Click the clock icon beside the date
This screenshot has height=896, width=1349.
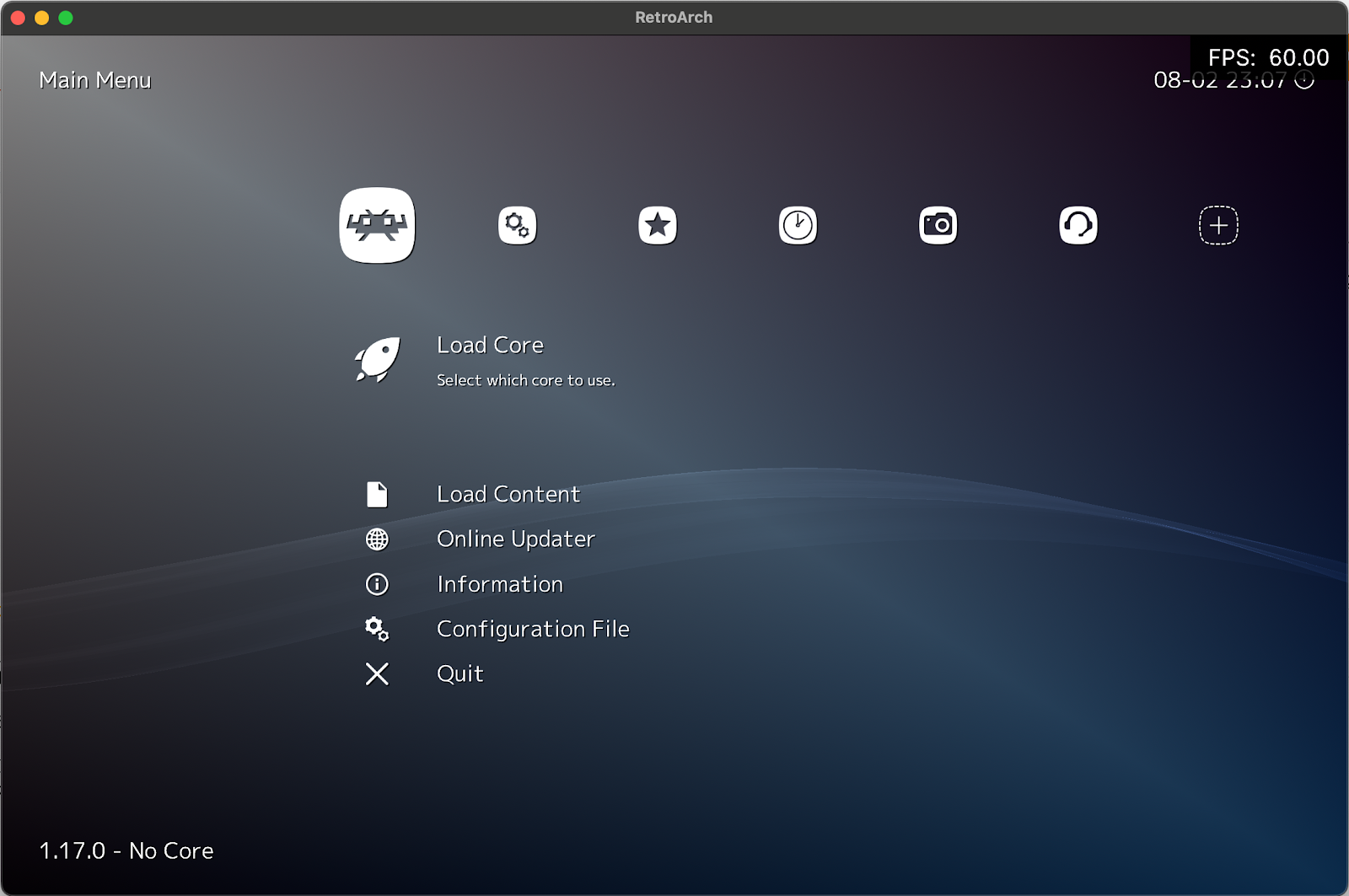point(1304,80)
